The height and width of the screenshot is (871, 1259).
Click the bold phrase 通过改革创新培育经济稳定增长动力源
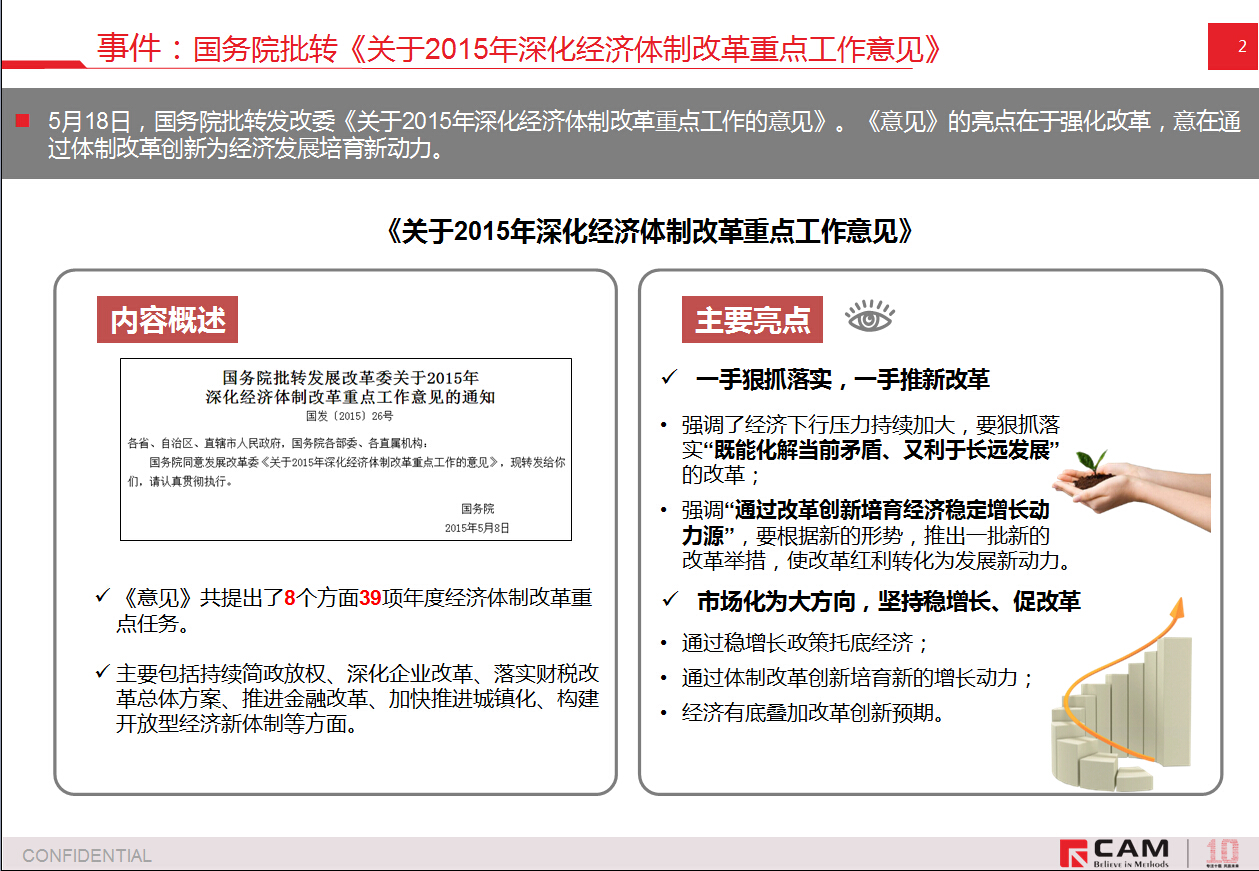pos(866,522)
